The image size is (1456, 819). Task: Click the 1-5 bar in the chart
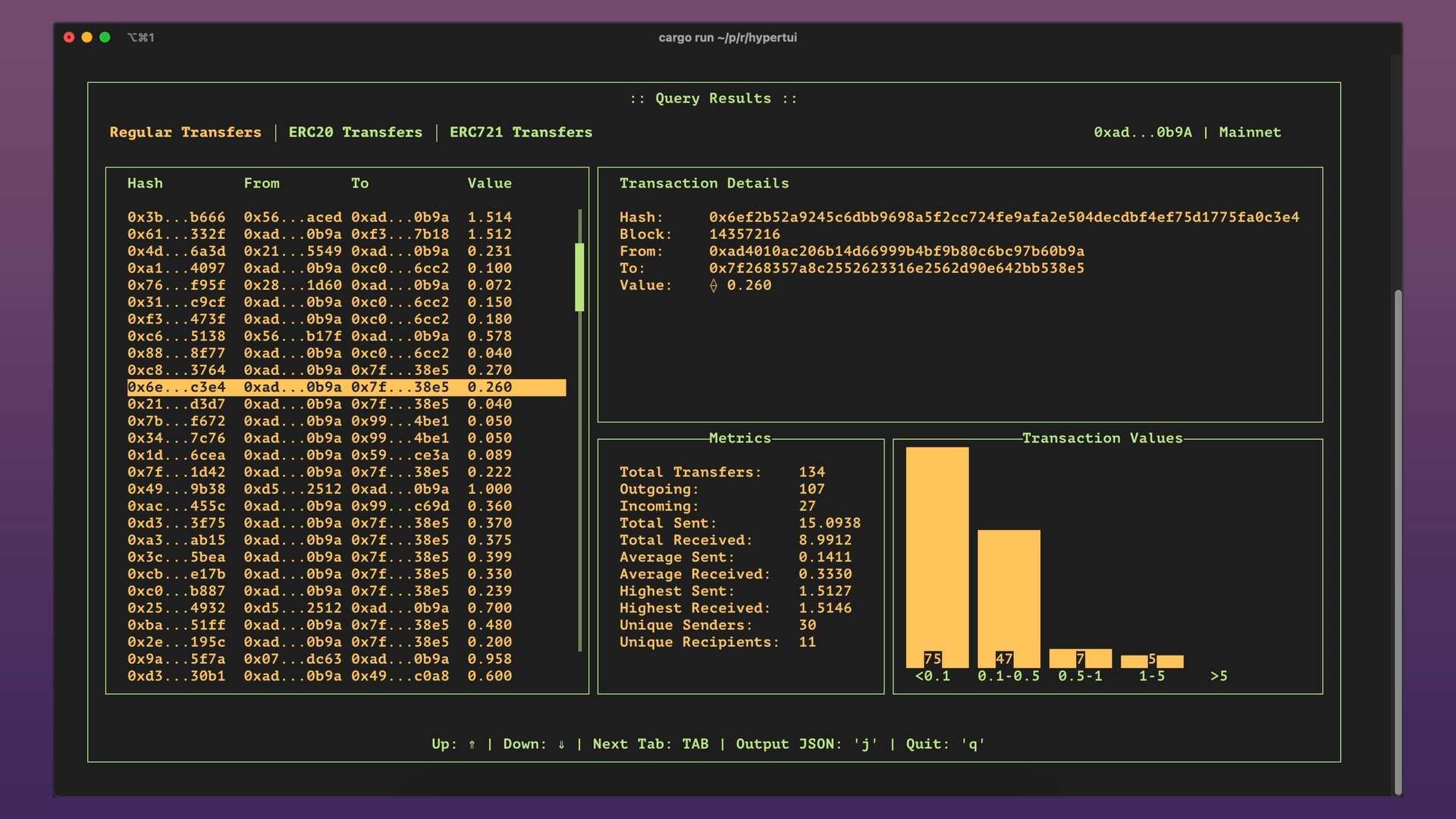(1152, 661)
